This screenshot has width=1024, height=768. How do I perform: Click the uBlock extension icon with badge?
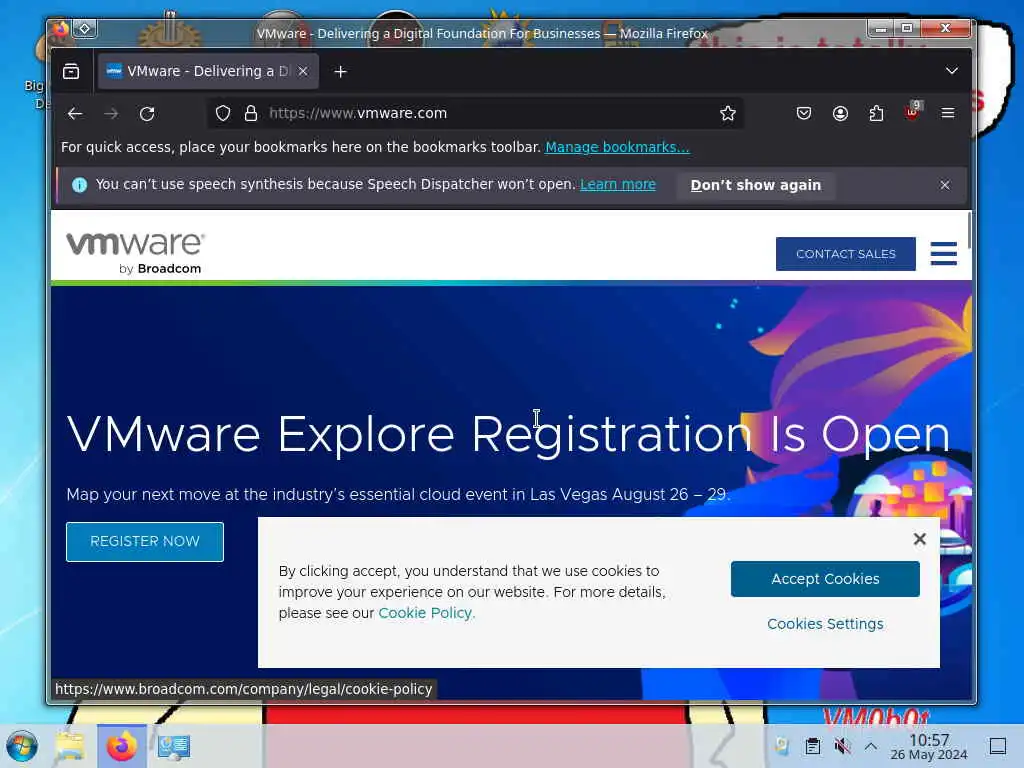pos(912,112)
